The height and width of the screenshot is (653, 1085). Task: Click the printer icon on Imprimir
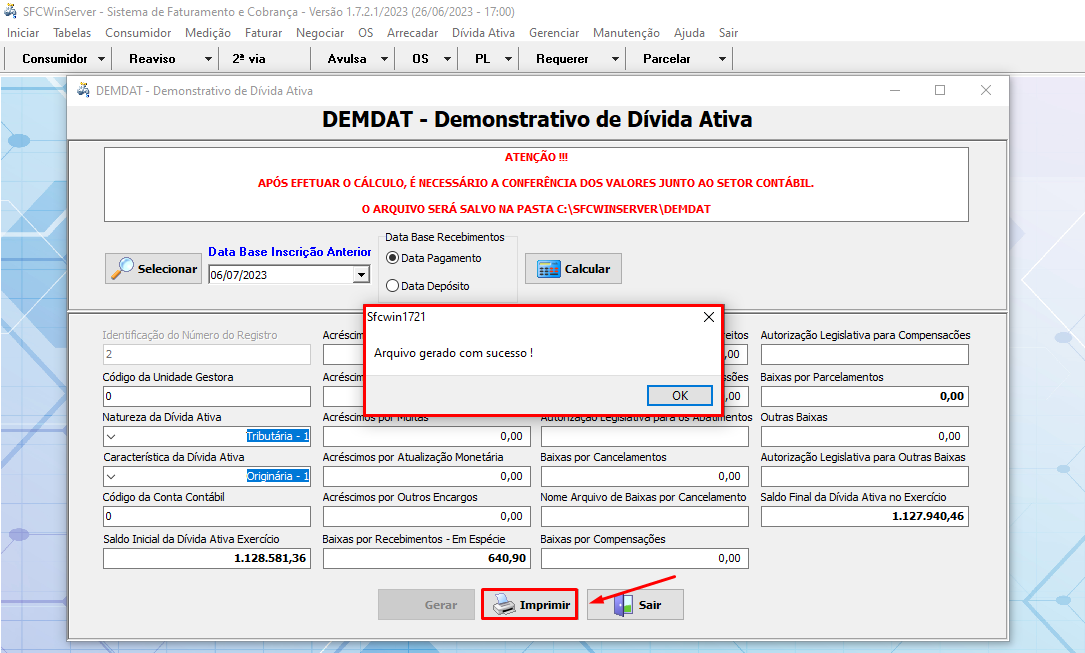pyautogui.click(x=505, y=605)
